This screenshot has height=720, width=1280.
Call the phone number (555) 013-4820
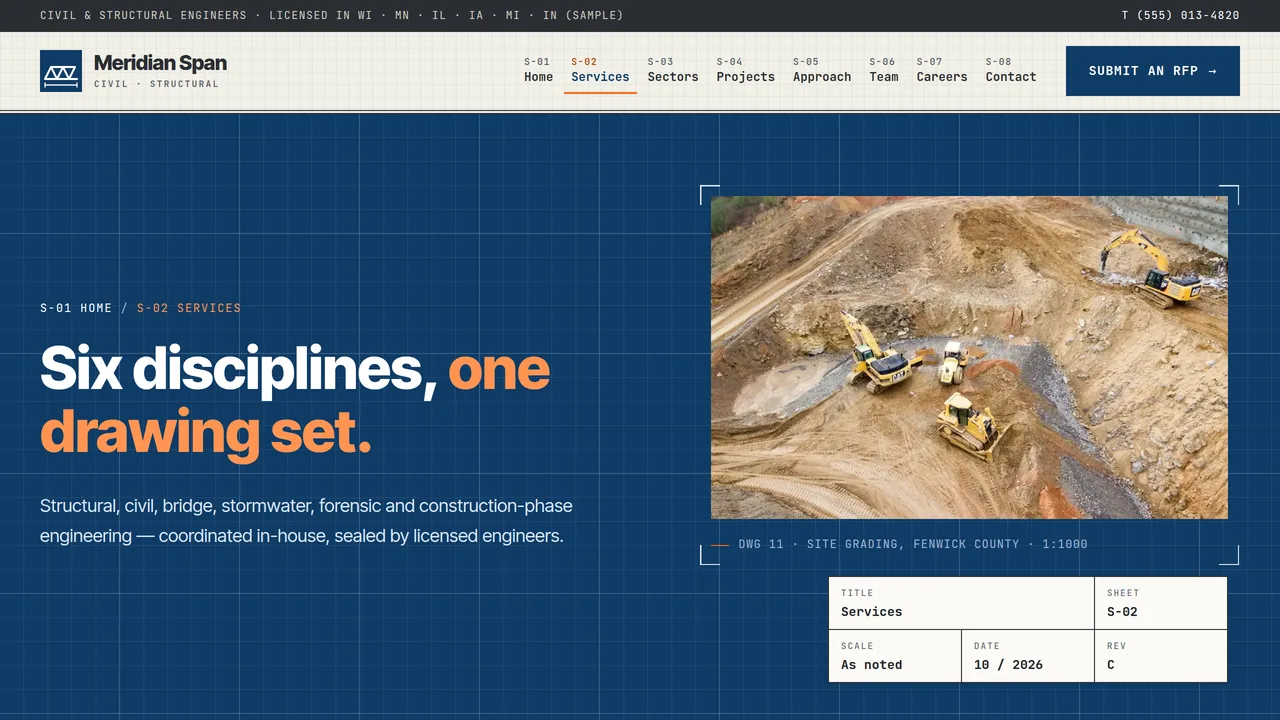pos(1180,15)
